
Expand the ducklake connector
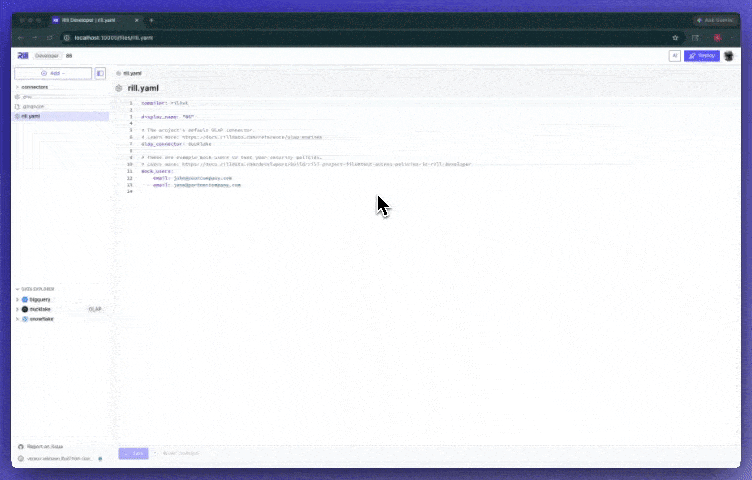17,309
